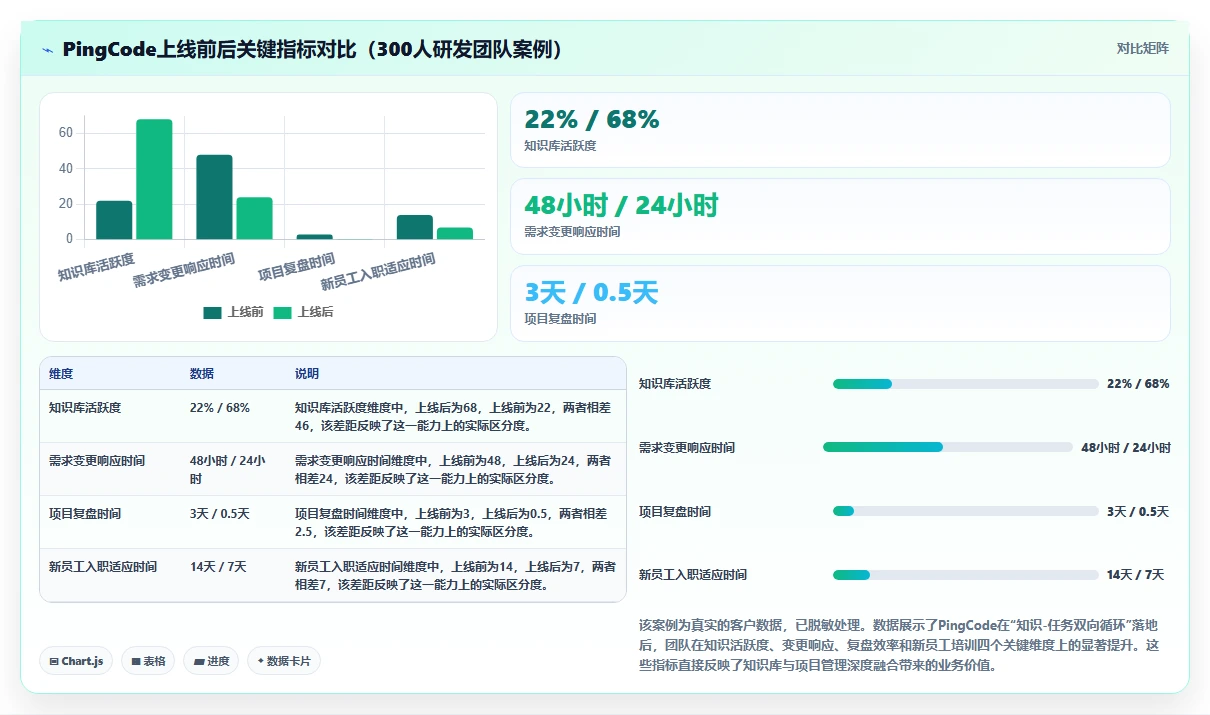The height and width of the screenshot is (715, 1210).
Task: Click the case description paragraph at bottom right
Action: tap(899, 645)
